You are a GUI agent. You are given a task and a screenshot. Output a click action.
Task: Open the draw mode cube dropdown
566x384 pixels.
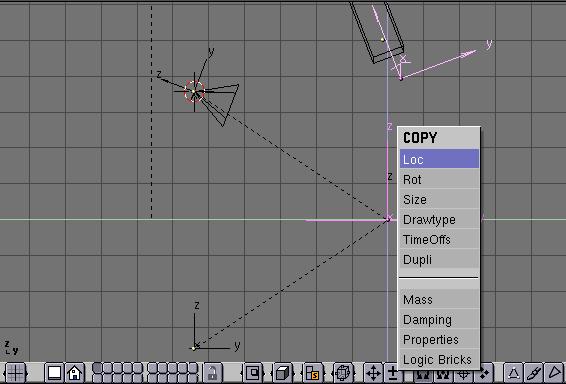click(283, 373)
